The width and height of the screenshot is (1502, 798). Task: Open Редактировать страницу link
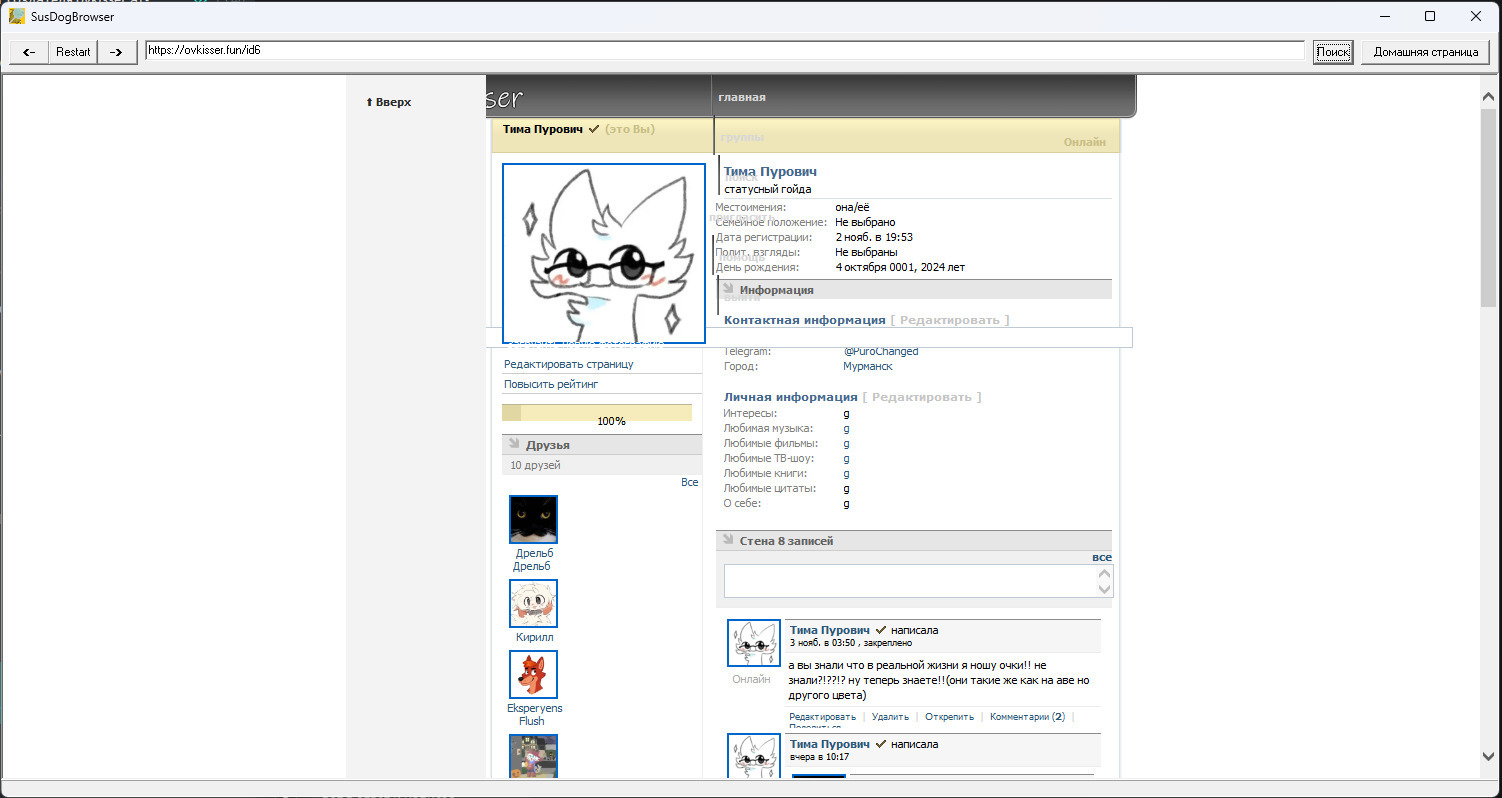(x=568, y=365)
